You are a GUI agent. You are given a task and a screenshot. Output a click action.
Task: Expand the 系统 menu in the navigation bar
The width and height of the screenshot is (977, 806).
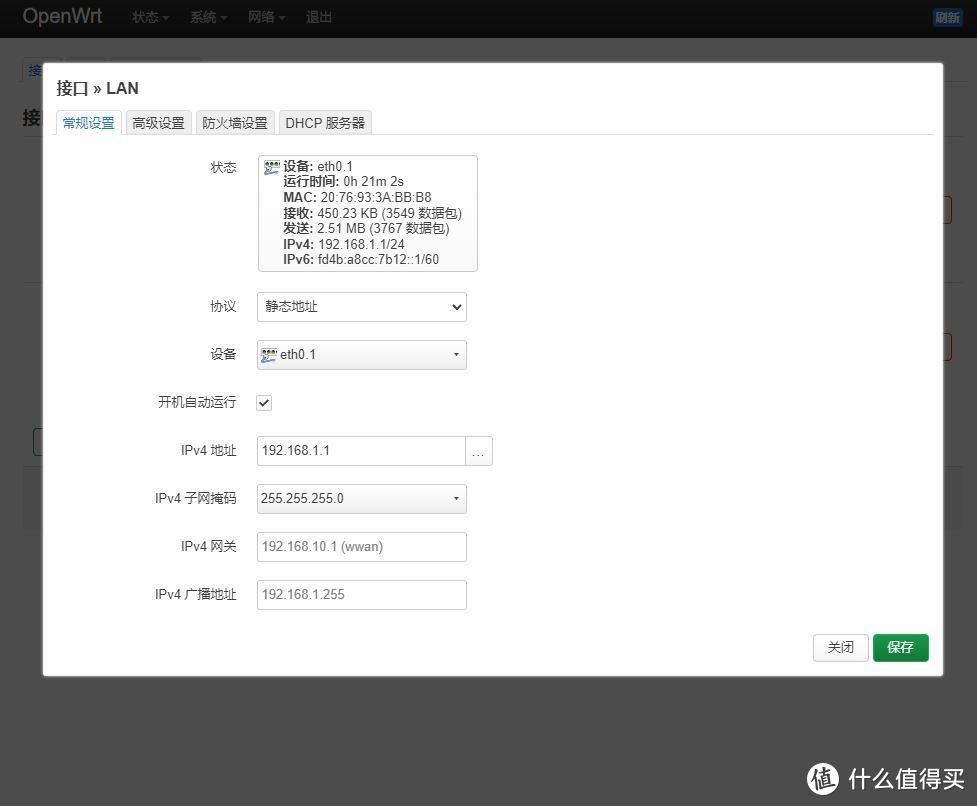pyautogui.click(x=206, y=17)
